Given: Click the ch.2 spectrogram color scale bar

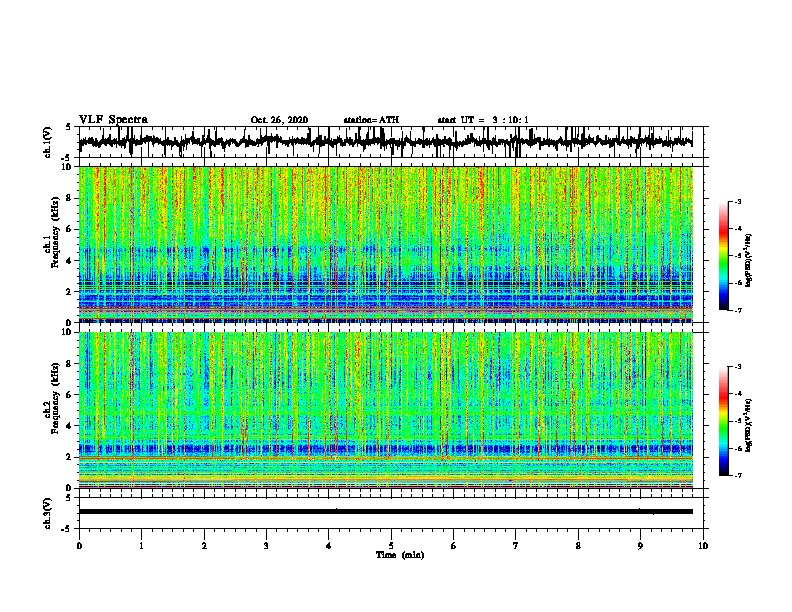Looking at the screenshot, I should pyautogui.click(x=723, y=421).
